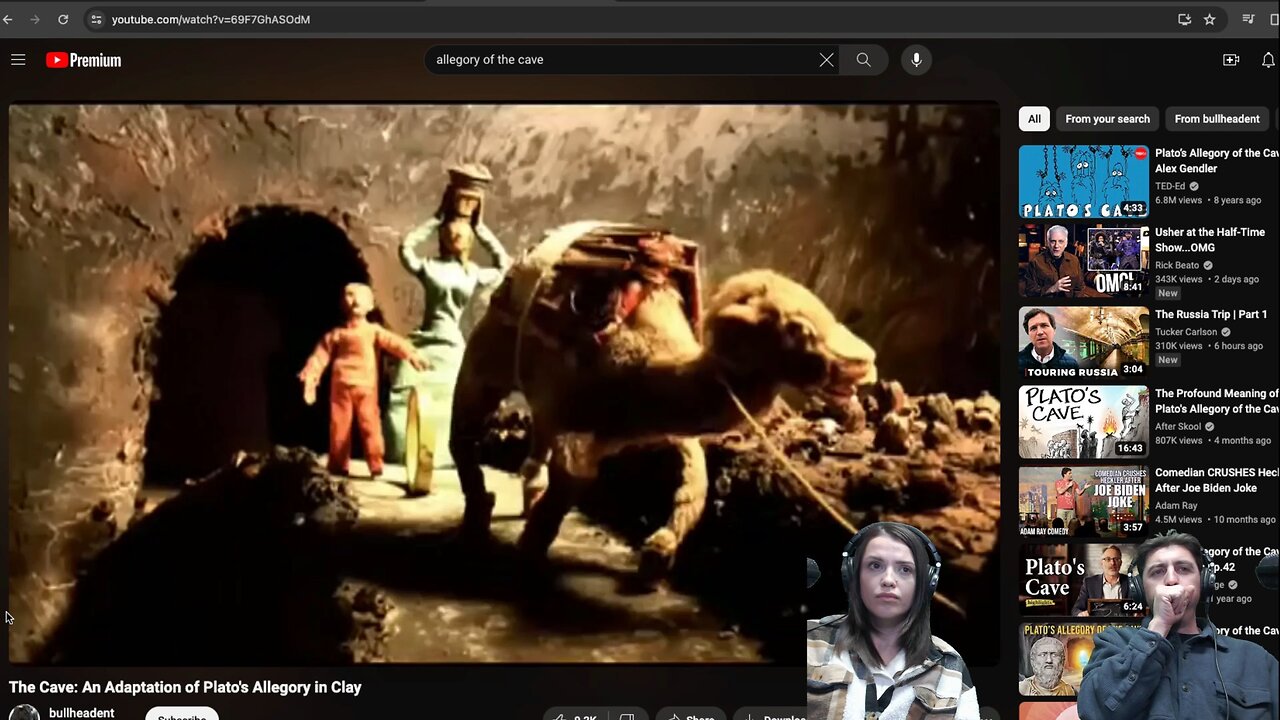Open 'Usher at the Half-Time Show...OMG' title
Viewport: 1280px width, 720px height.
point(1210,240)
